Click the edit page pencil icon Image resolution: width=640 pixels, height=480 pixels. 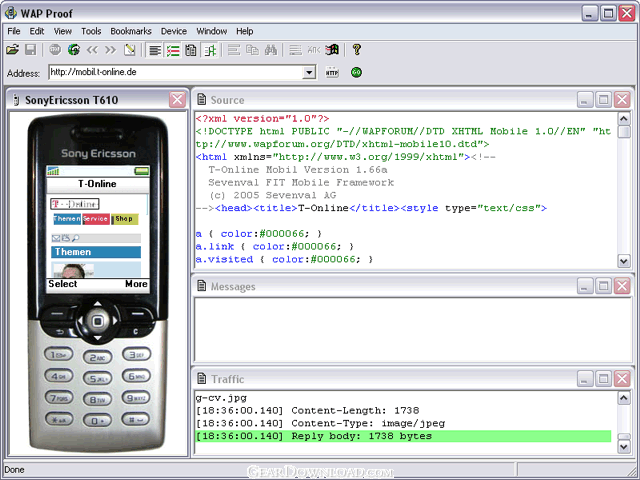click(x=129, y=50)
